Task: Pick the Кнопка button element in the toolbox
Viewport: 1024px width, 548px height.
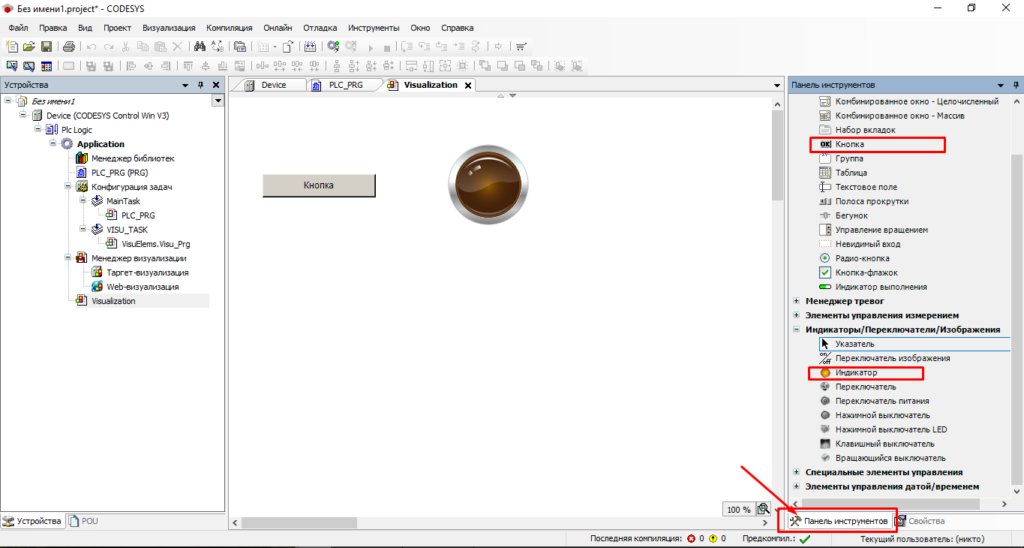Action: 850,145
